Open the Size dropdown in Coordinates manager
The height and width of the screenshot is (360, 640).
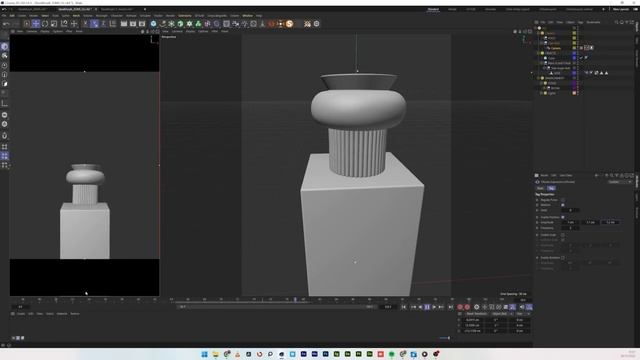point(522,313)
